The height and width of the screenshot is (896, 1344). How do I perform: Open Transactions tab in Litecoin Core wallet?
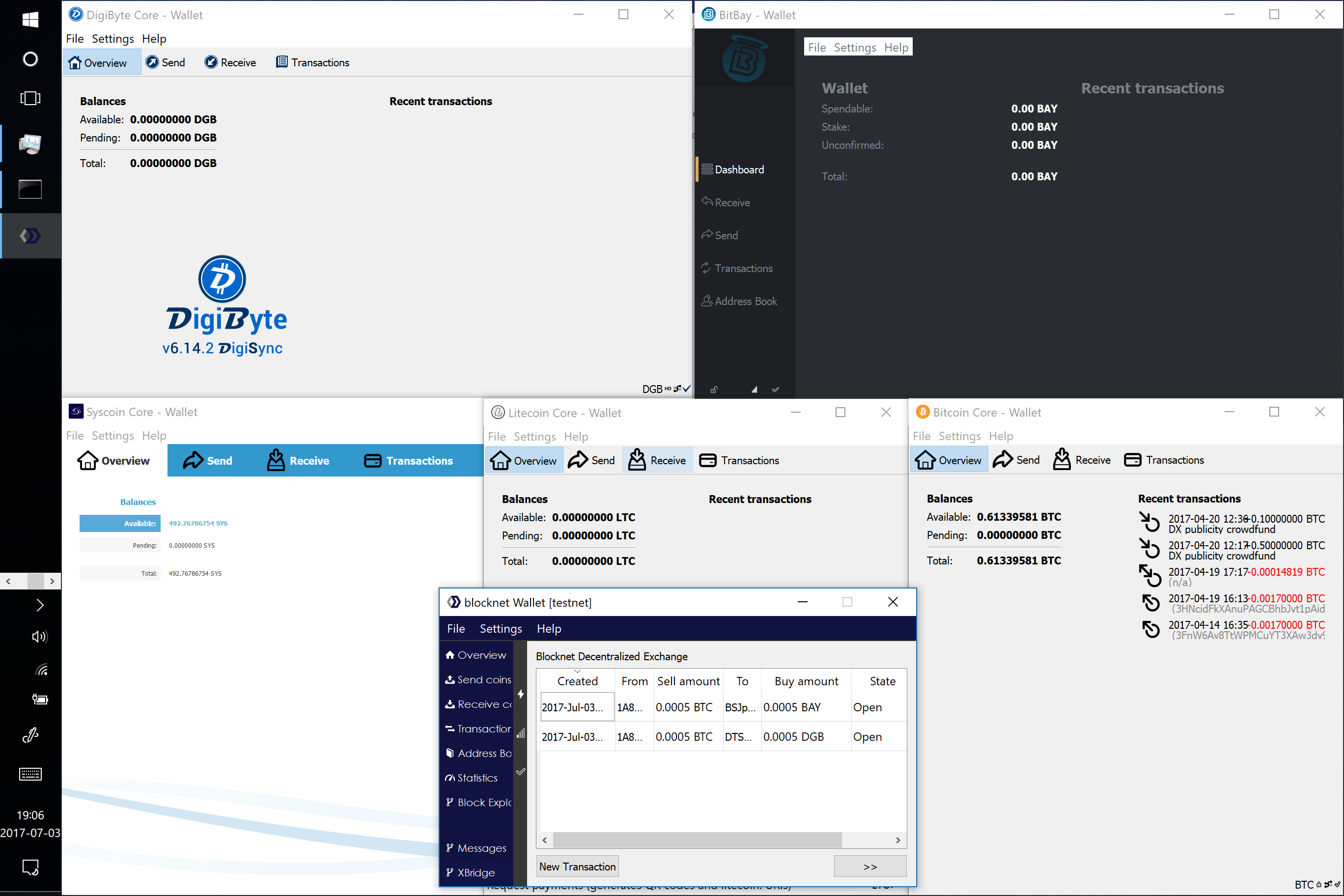[x=739, y=461]
